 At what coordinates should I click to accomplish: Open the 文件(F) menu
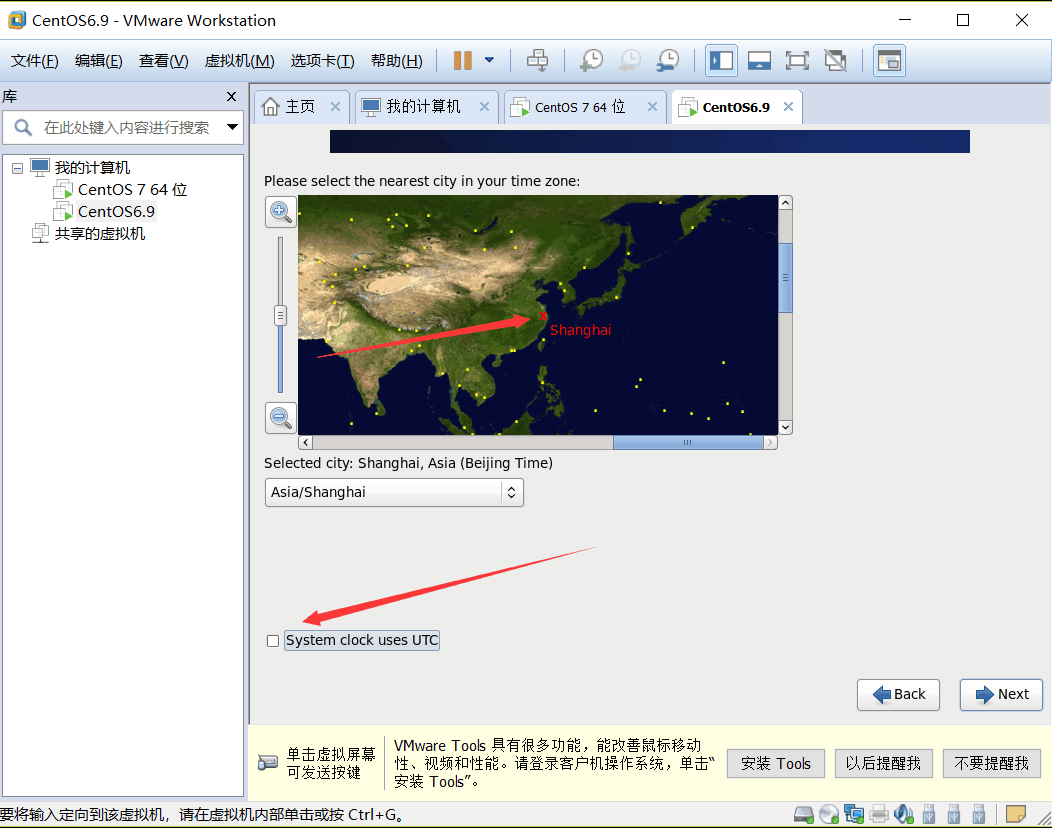(35, 61)
